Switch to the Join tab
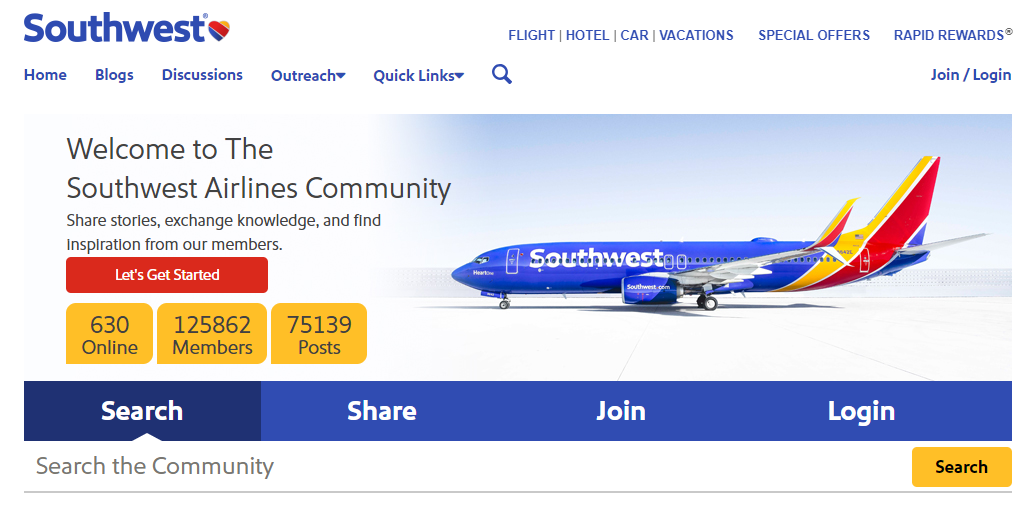 pos(621,411)
